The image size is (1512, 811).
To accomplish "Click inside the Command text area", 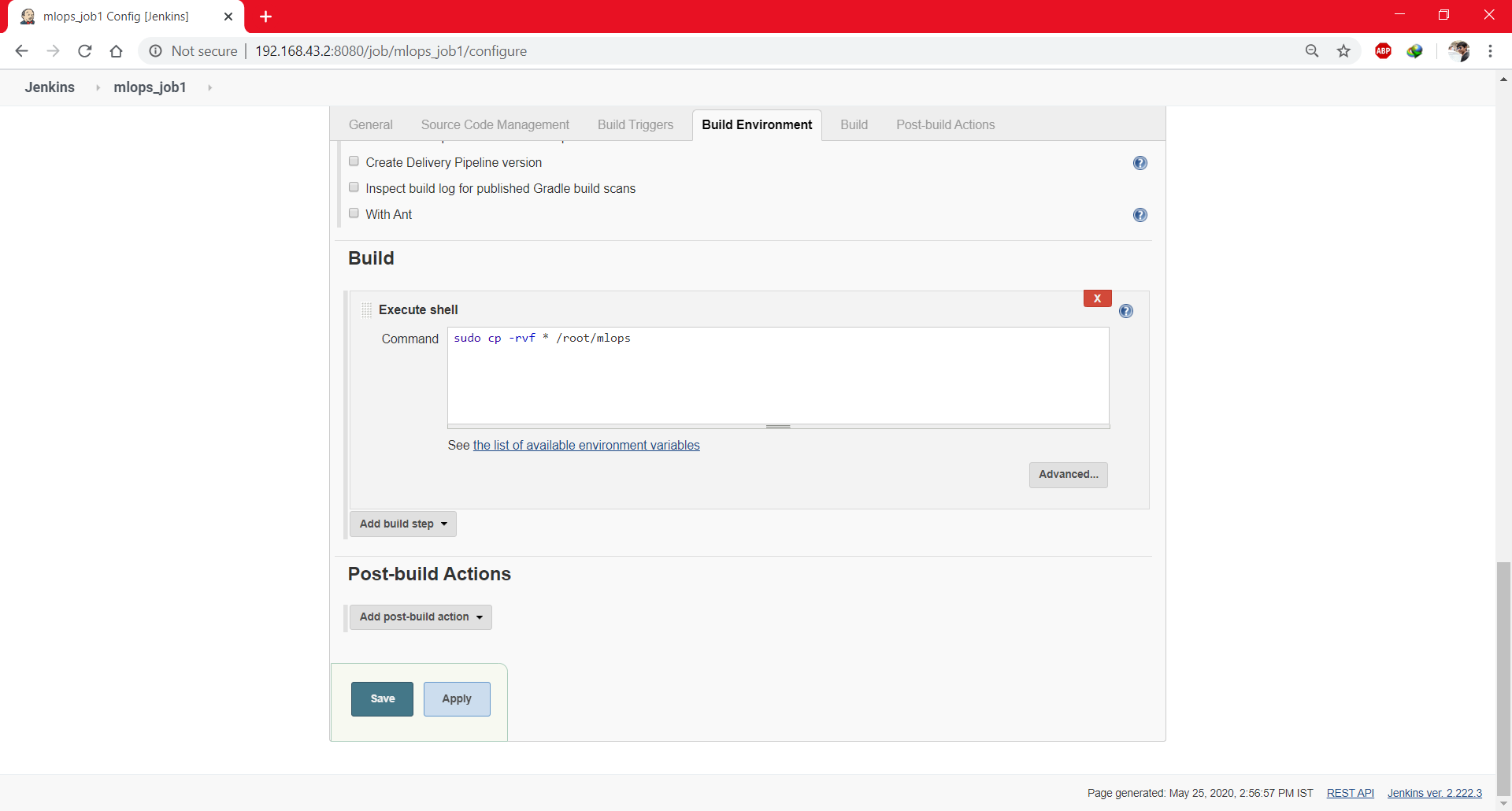I will pyautogui.click(x=777, y=376).
